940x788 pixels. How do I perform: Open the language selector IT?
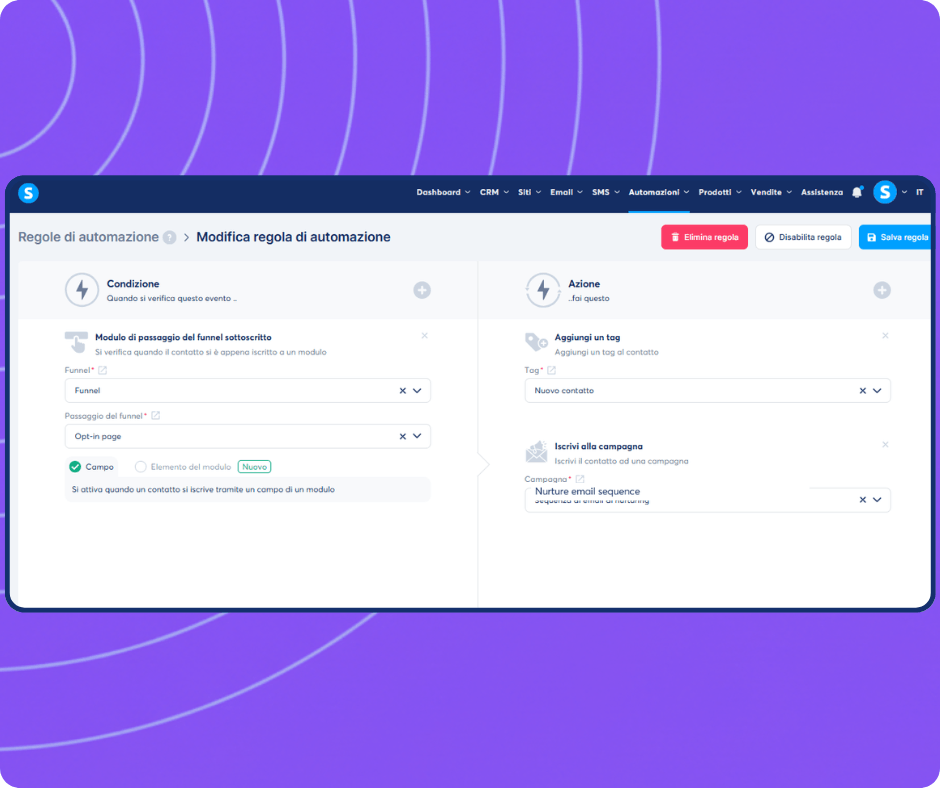(920, 193)
